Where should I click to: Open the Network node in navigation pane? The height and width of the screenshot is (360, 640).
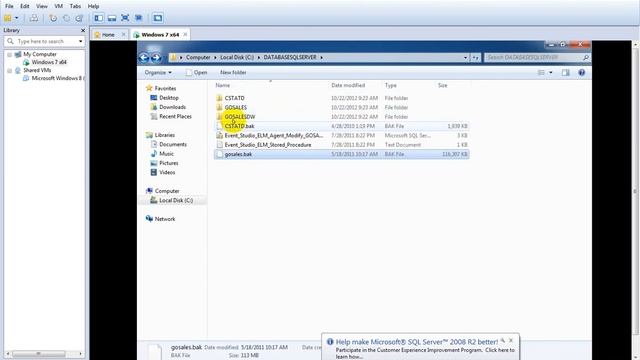pos(164,219)
